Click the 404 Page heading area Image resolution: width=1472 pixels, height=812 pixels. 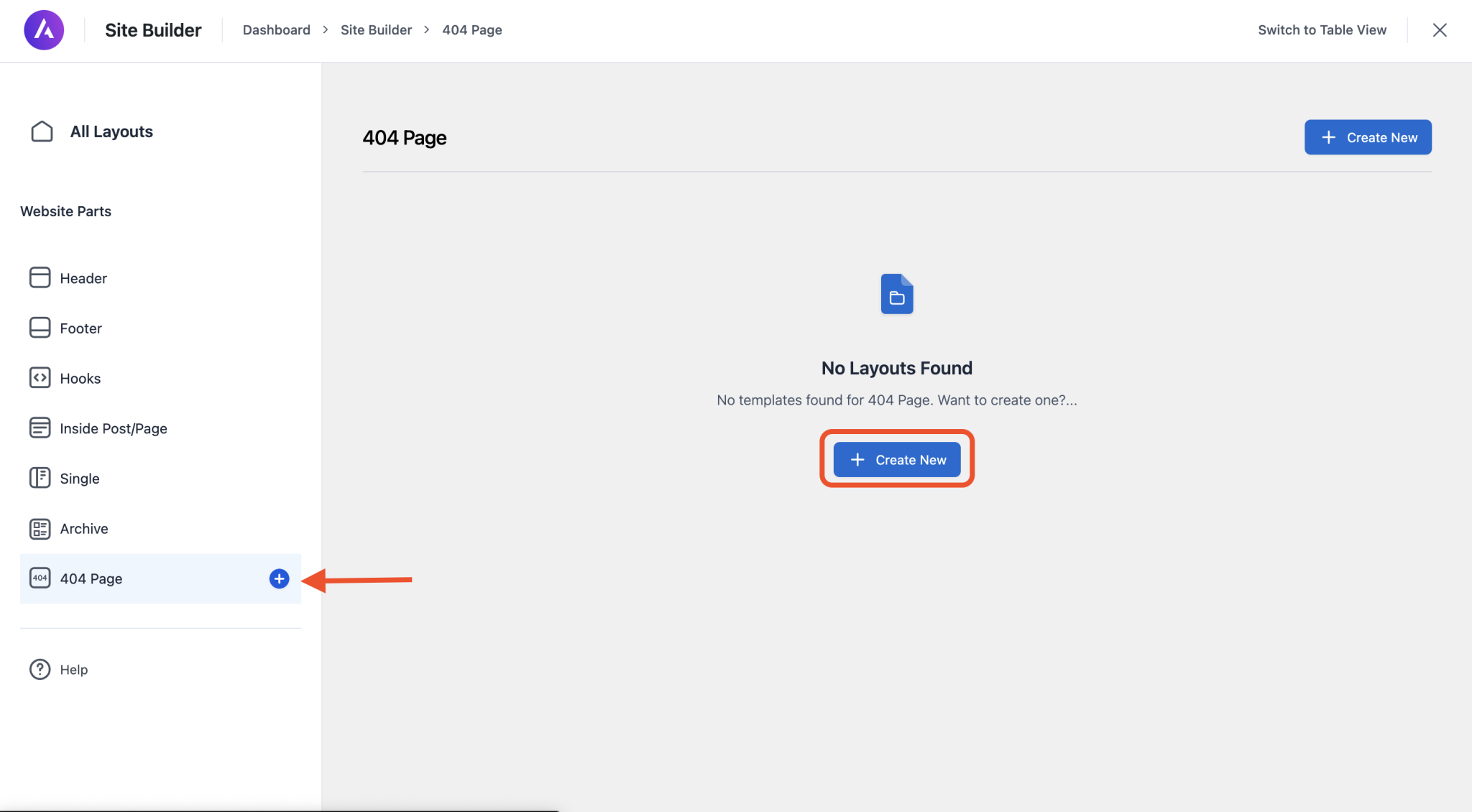click(404, 137)
